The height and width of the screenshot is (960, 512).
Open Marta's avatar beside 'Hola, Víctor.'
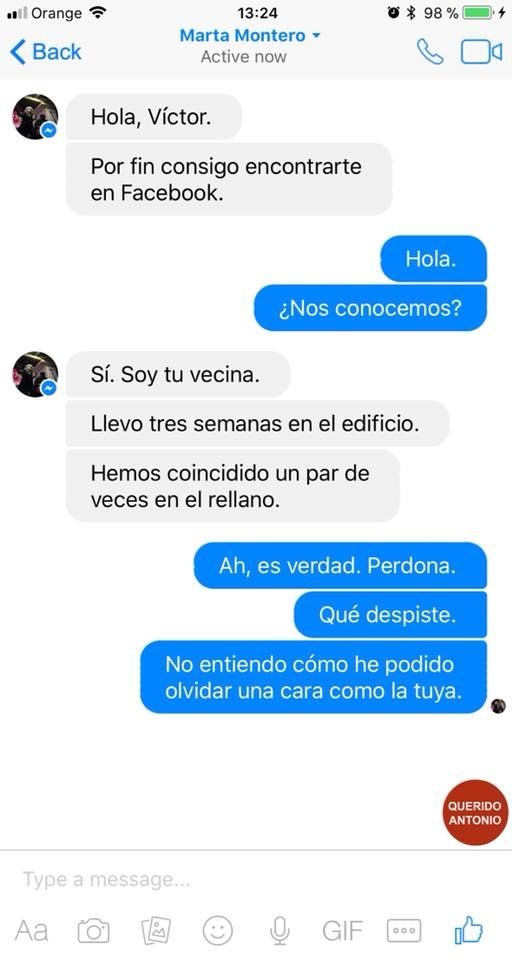click(36, 116)
